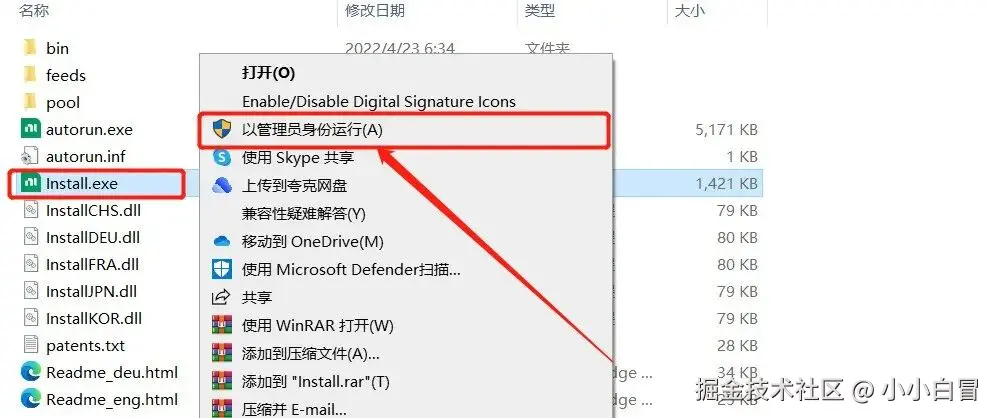Click the Skype icon in context menu
995x418 pixels.
tap(221, 157)
